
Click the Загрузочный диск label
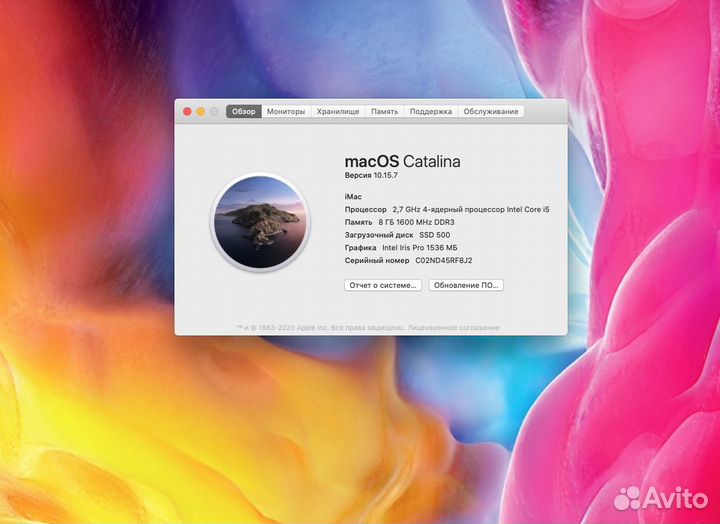coord(379,235)
